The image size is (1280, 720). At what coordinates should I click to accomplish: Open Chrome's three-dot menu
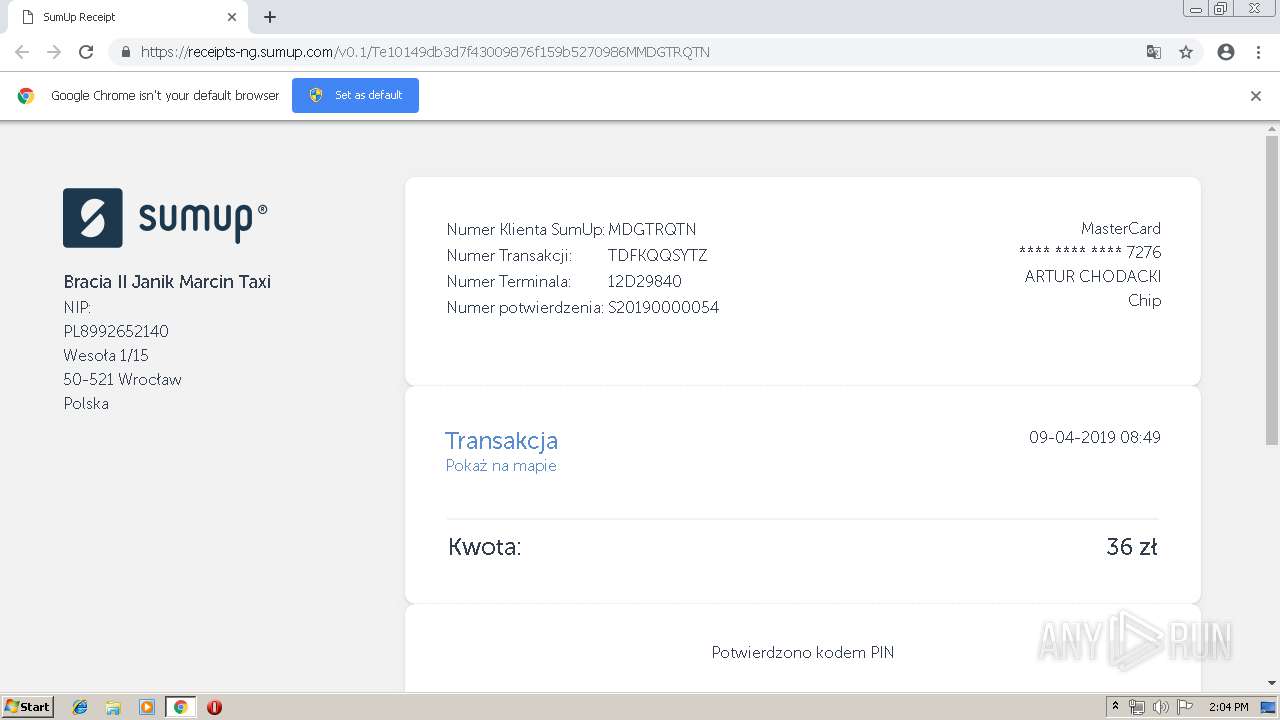tap(1258, 52)
